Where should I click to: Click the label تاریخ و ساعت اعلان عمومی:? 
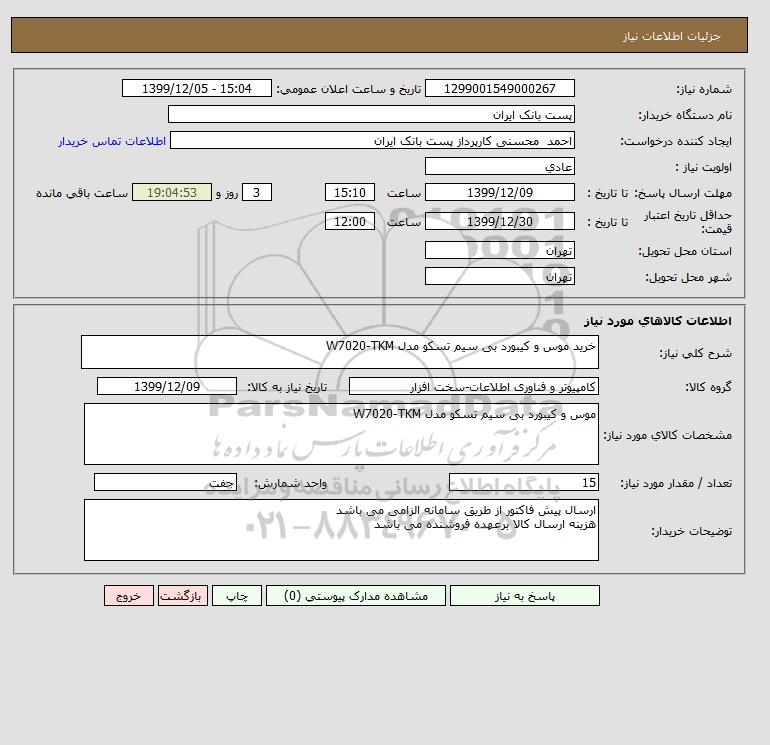click(x=349, y=89)
